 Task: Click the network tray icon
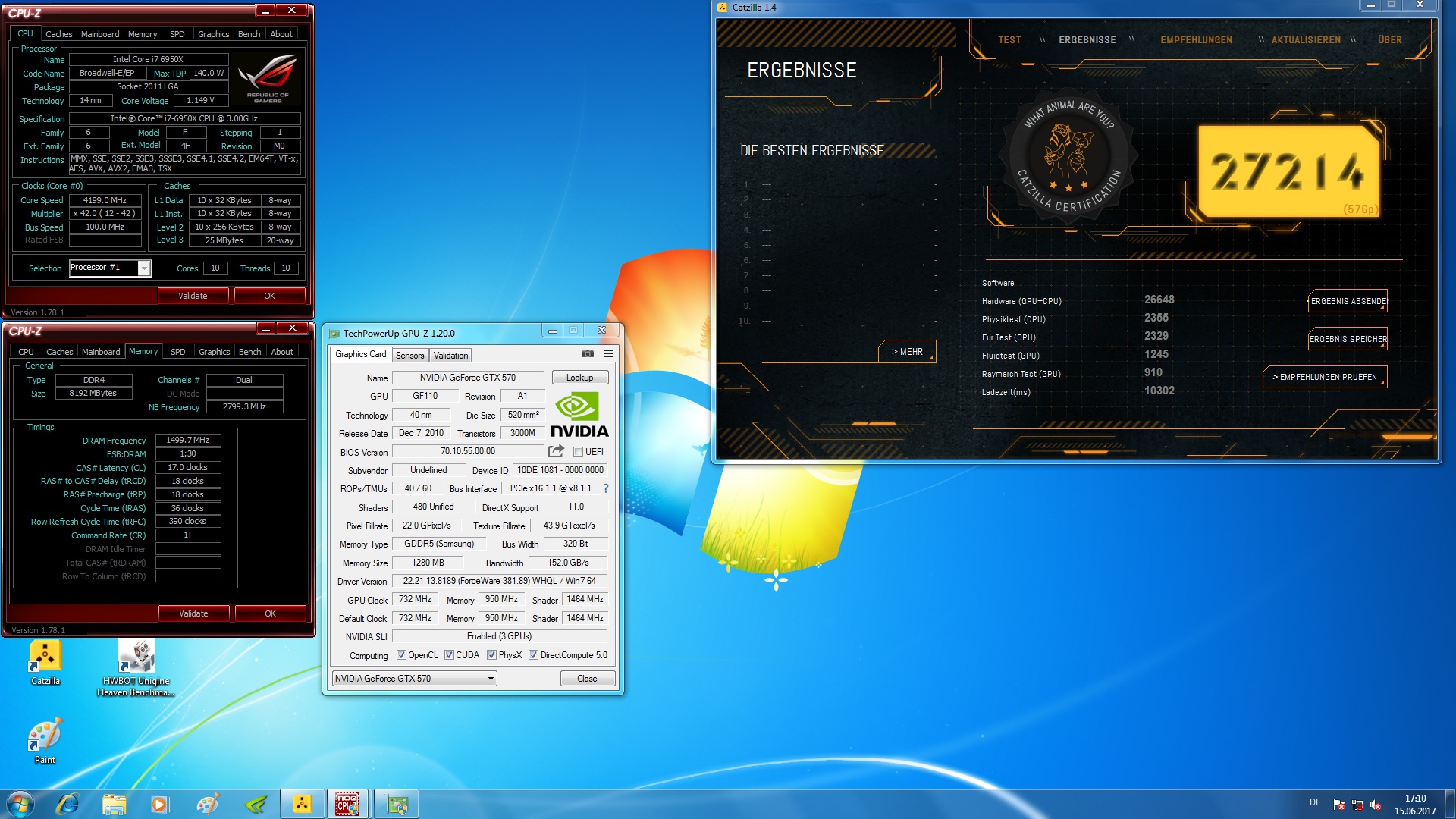(1357, 805)
